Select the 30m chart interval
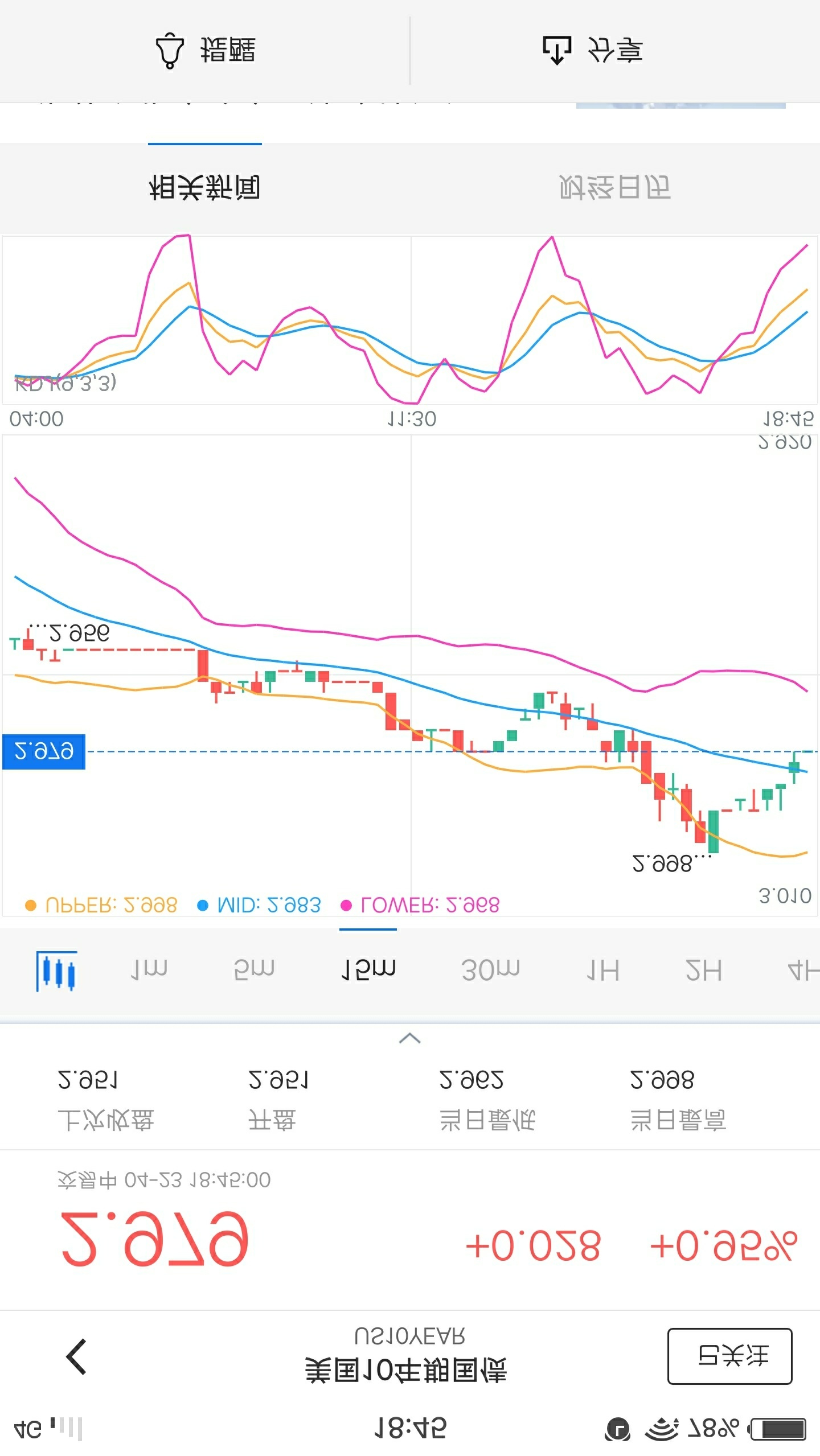Viewport: 820px width, 1456px height. tap(490, 969)
